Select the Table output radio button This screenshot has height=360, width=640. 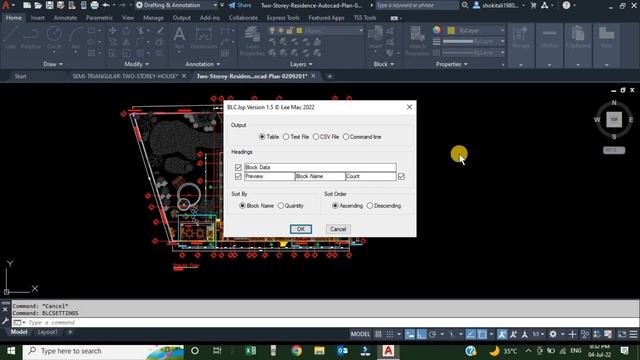pyautogui.click(x=262, y=137)
